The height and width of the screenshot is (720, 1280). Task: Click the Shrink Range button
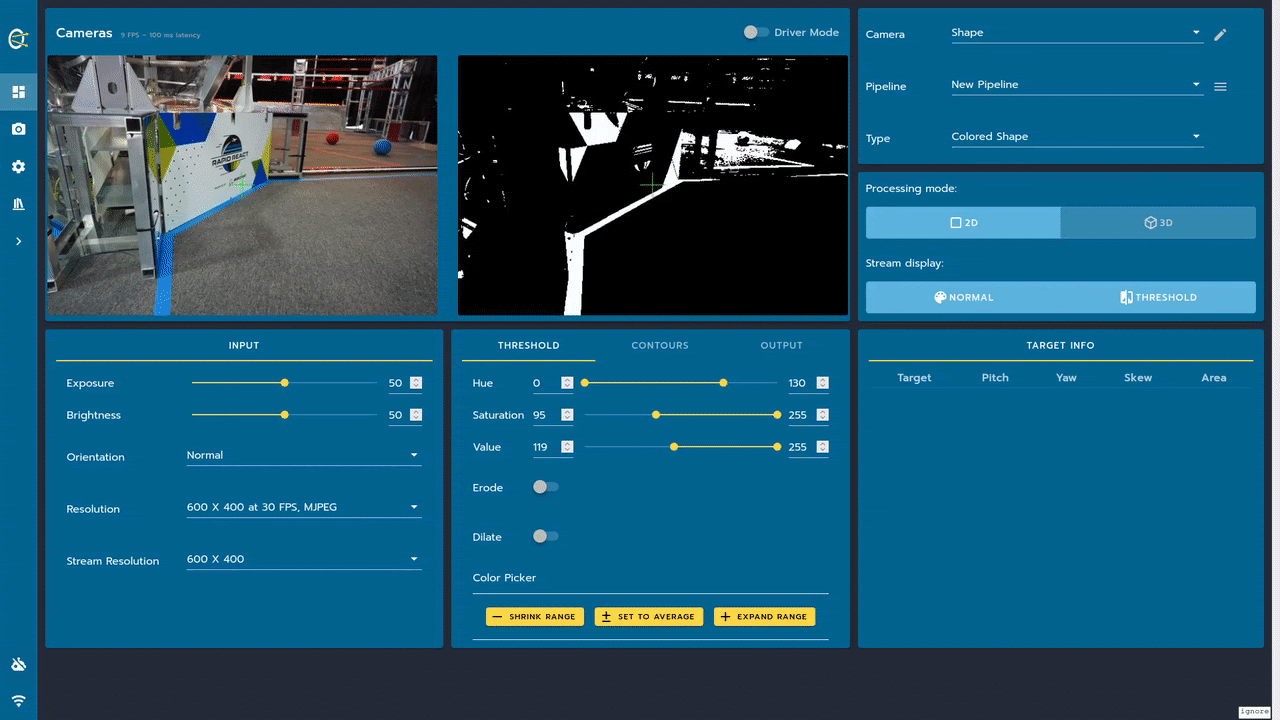click(536, 616)
